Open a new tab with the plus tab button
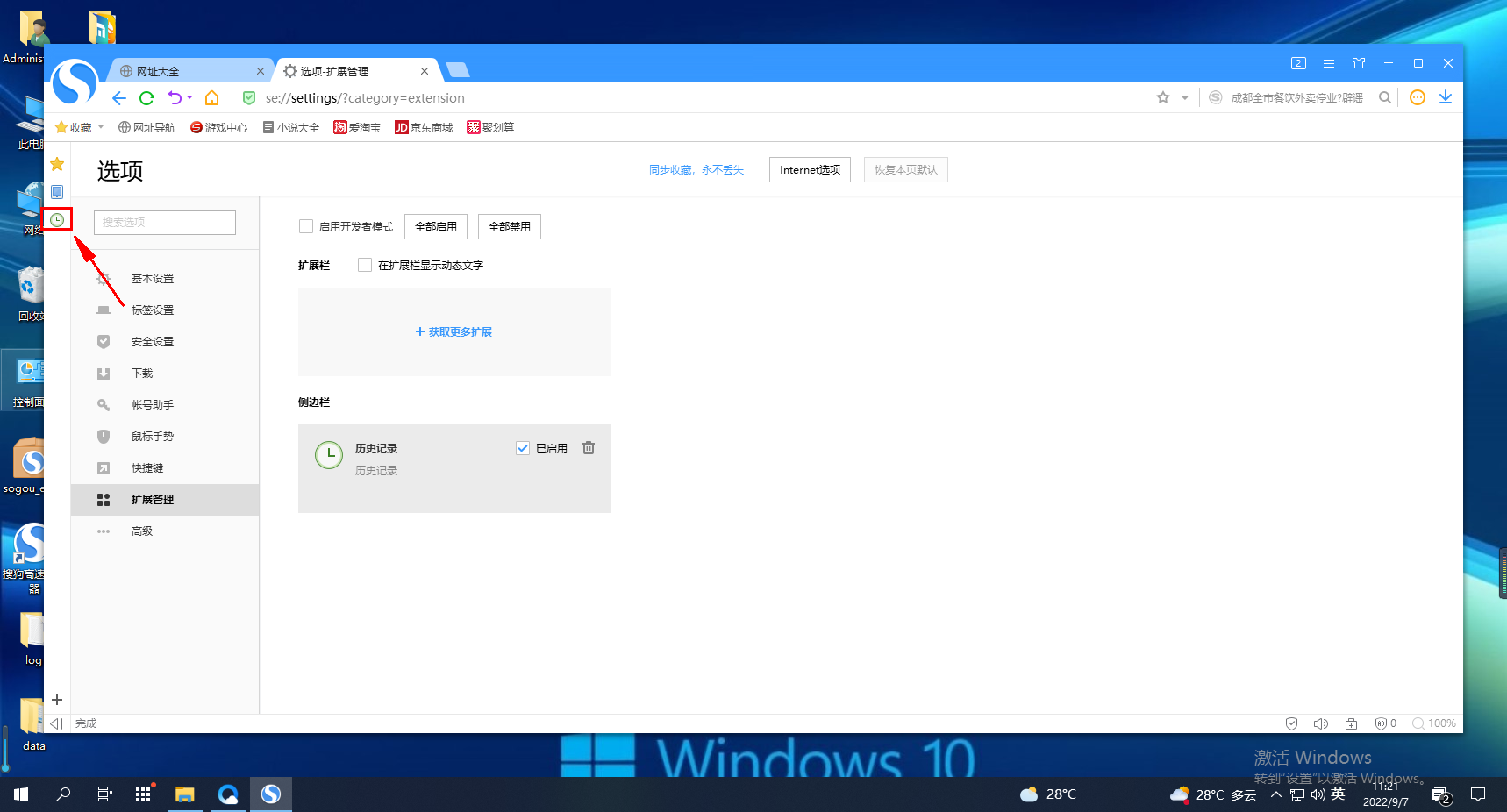1507x812 pixels. 458,70
